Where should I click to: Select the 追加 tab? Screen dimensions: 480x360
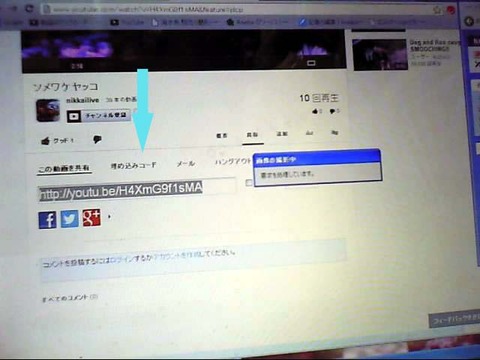pos(282,134)
